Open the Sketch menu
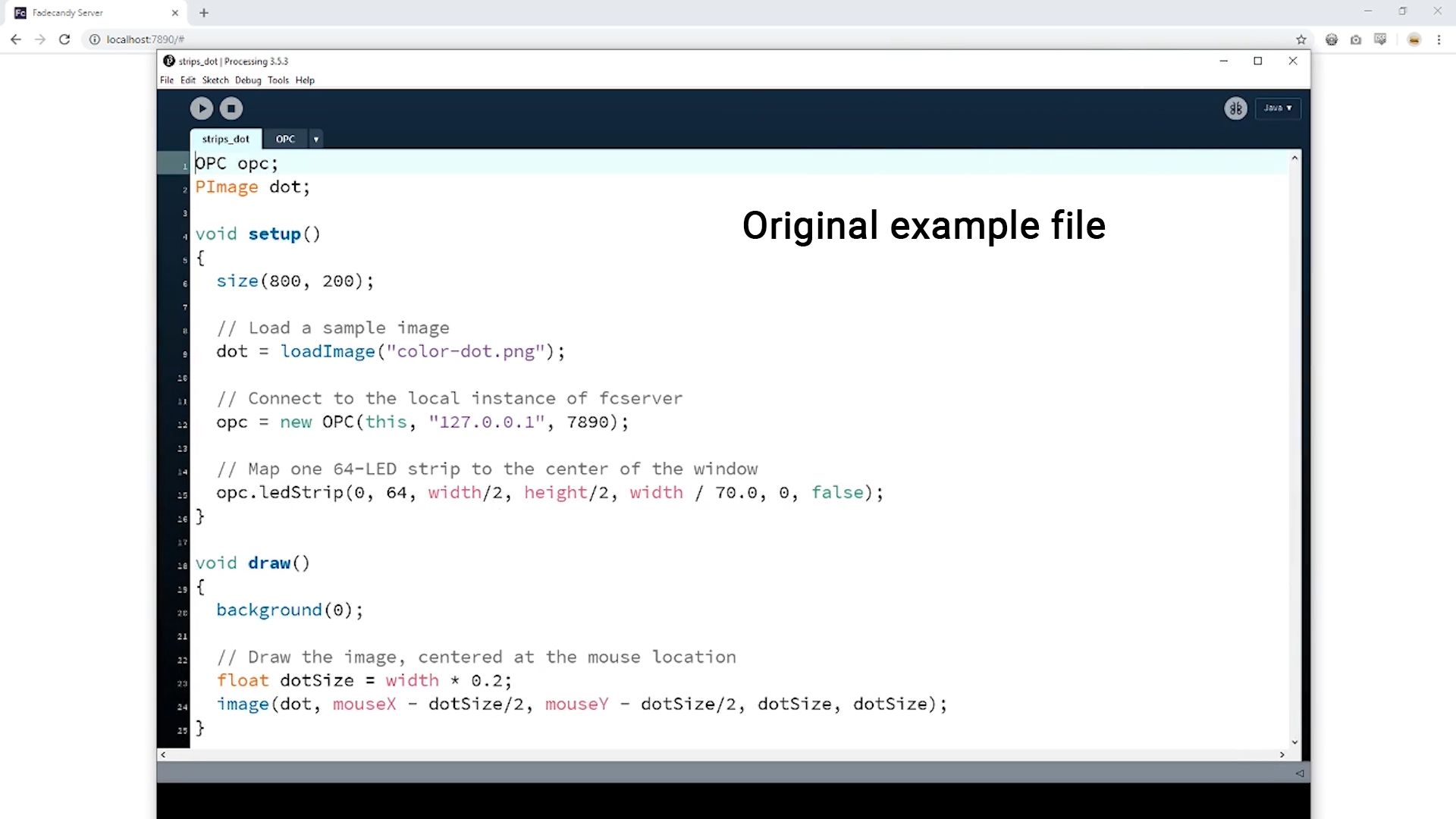 [215, 80]
